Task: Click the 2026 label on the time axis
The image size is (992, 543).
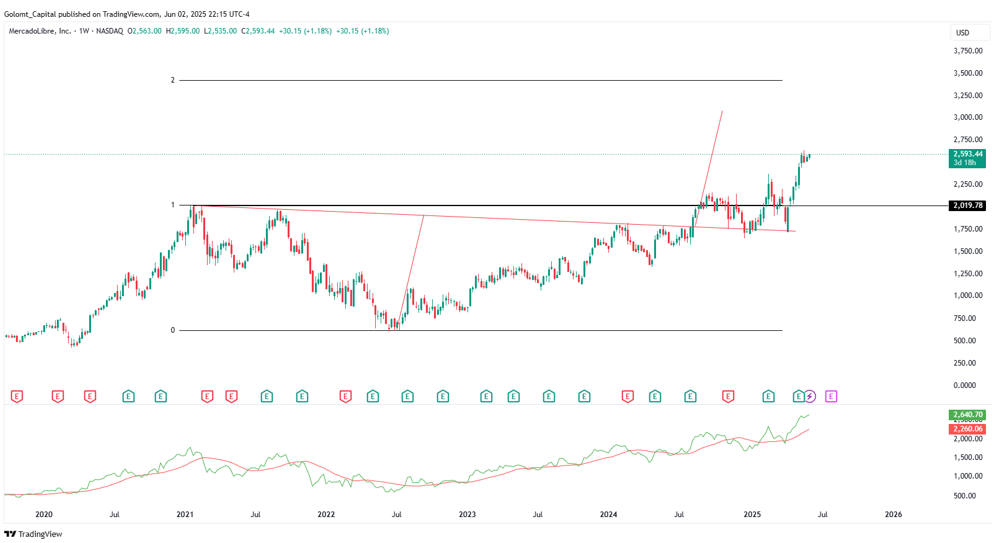Action: point(893,515)
